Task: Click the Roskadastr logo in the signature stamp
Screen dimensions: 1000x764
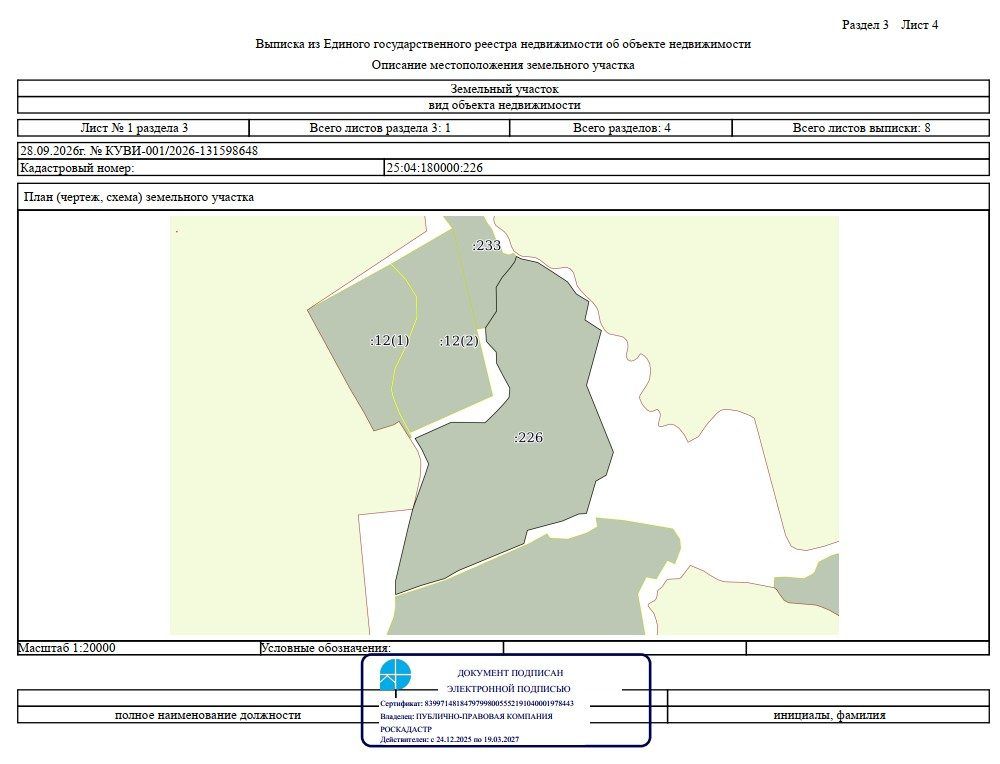Action: [x=395, y=675]
